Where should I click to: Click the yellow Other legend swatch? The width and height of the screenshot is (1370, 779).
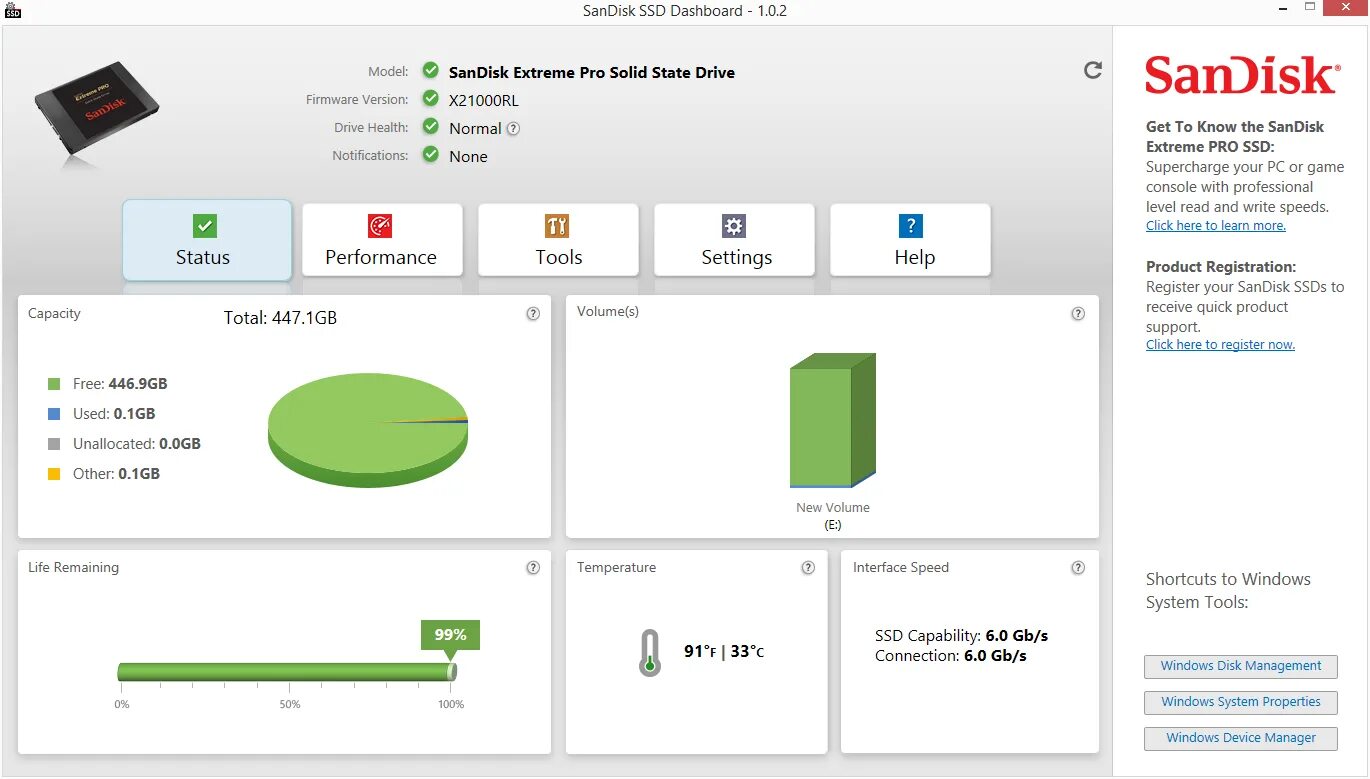54,474
